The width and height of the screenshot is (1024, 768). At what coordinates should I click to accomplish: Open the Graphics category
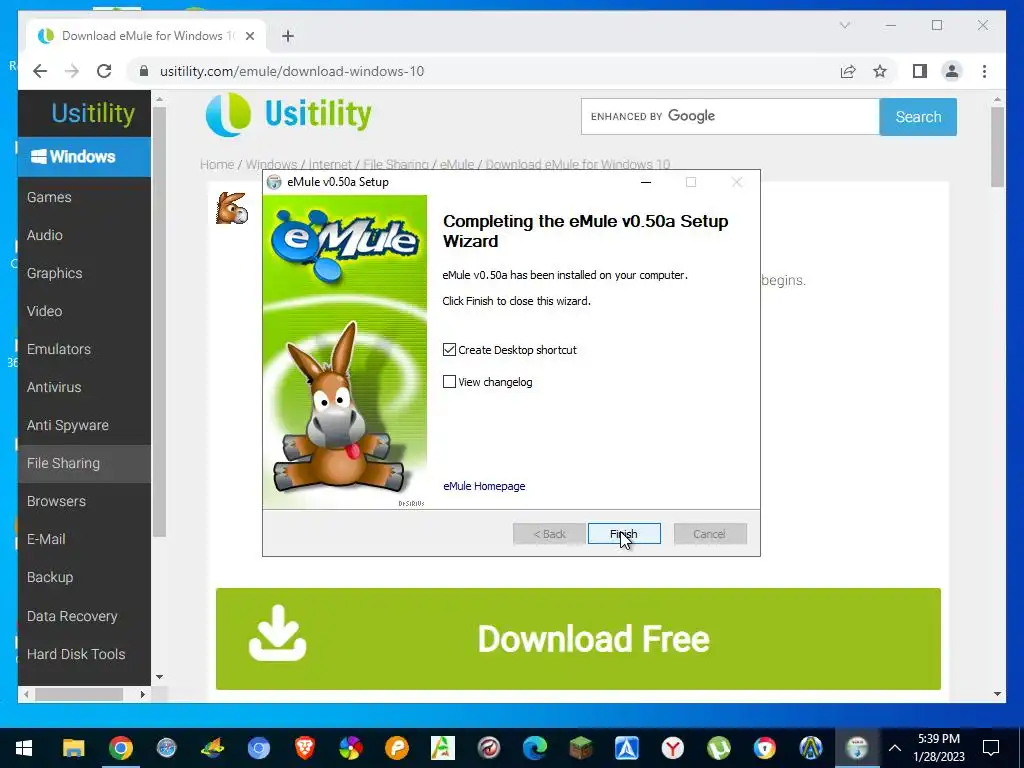coord(84,273)
